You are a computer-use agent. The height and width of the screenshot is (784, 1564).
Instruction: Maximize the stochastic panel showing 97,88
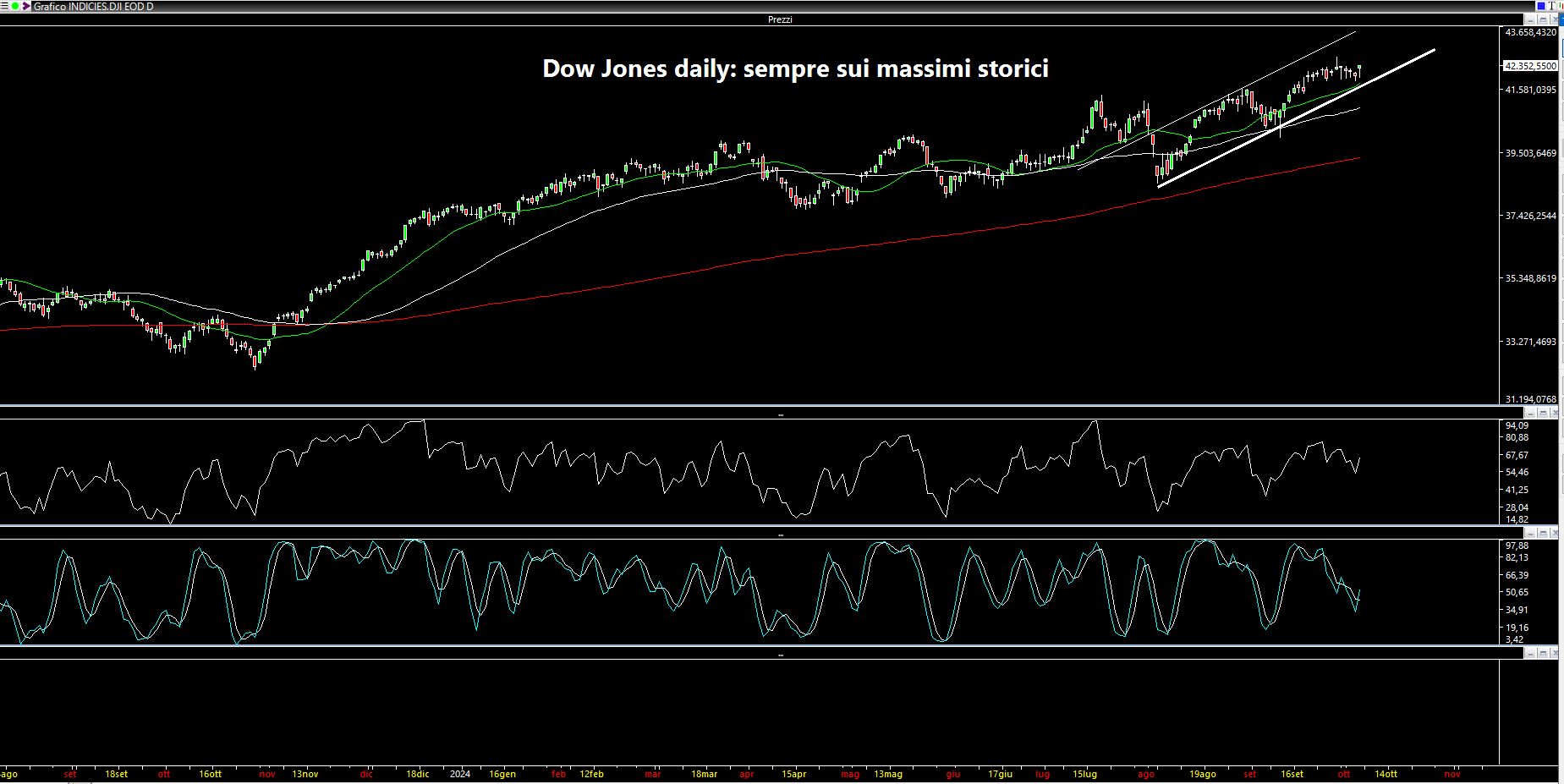click(1543, 533)
